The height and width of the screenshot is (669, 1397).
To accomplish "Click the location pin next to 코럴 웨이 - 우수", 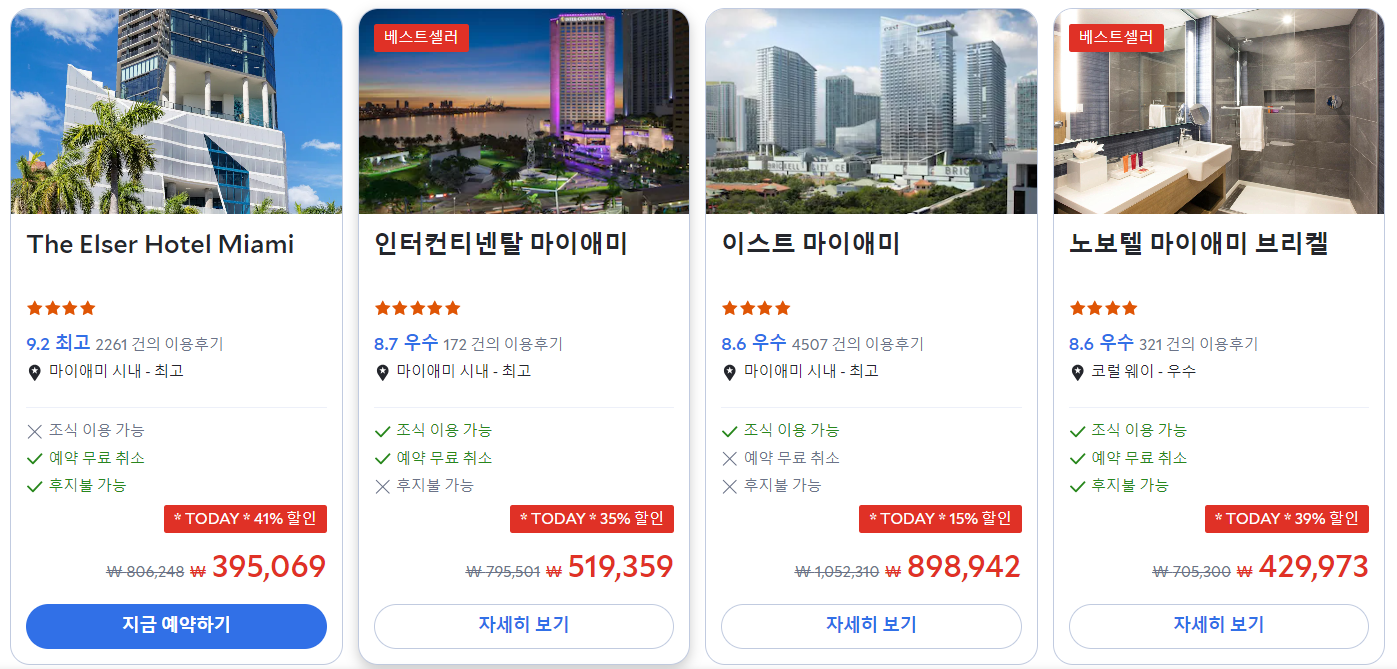I will tap(1077, 372).
